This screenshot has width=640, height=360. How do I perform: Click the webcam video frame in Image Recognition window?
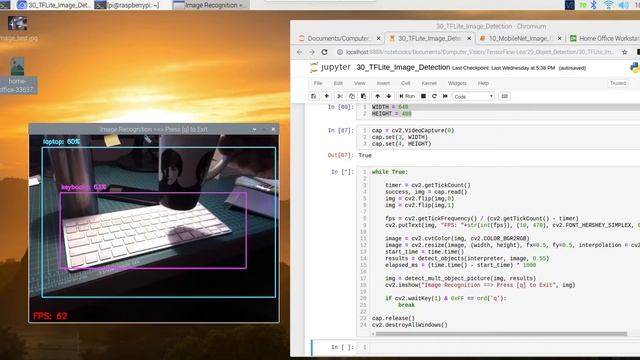point(154,229)
